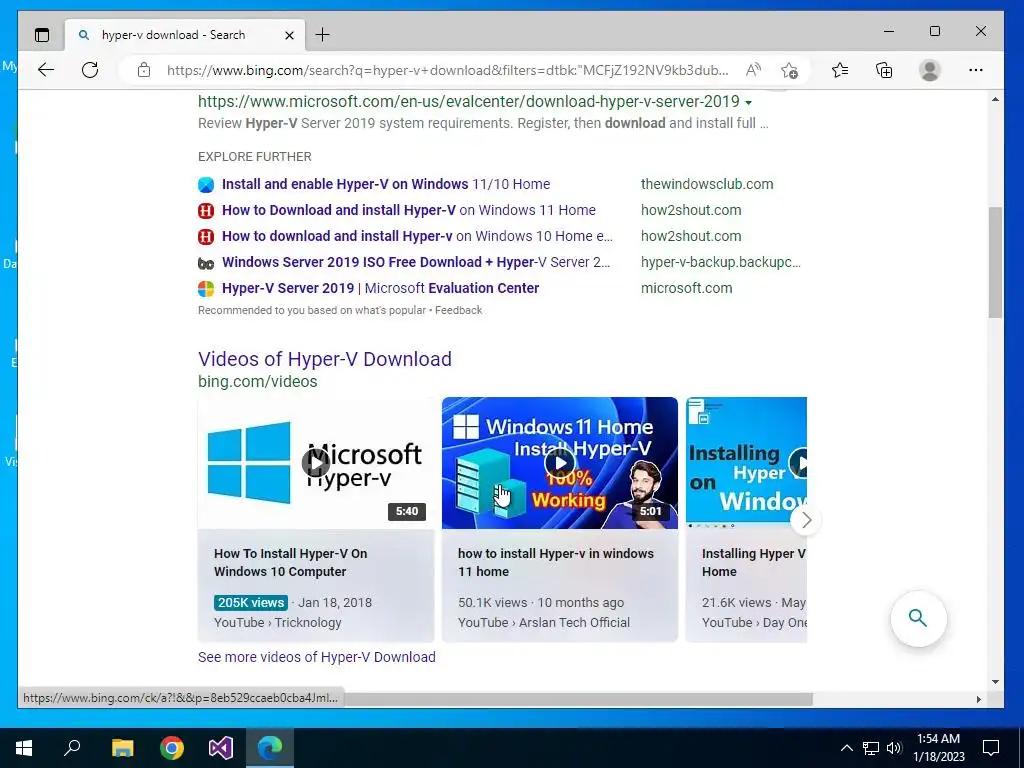Open File Explorer from taskbar

(122, 748)
